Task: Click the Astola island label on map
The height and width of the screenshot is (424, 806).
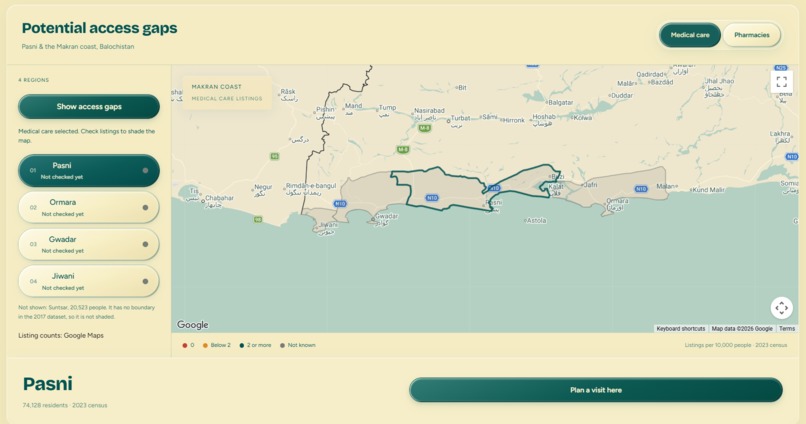Action: (537, 220)
